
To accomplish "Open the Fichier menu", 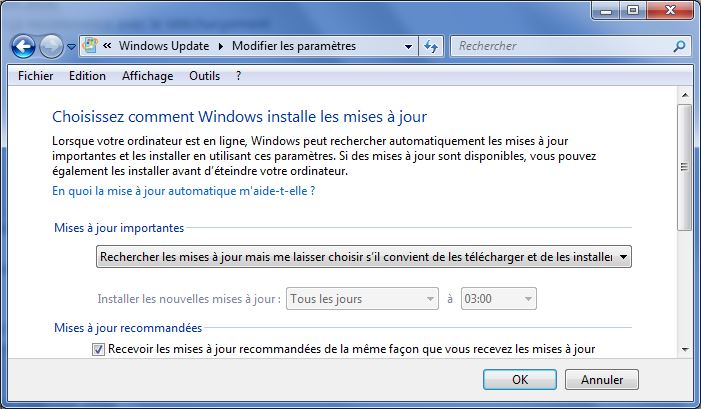I will click(35, 76).
